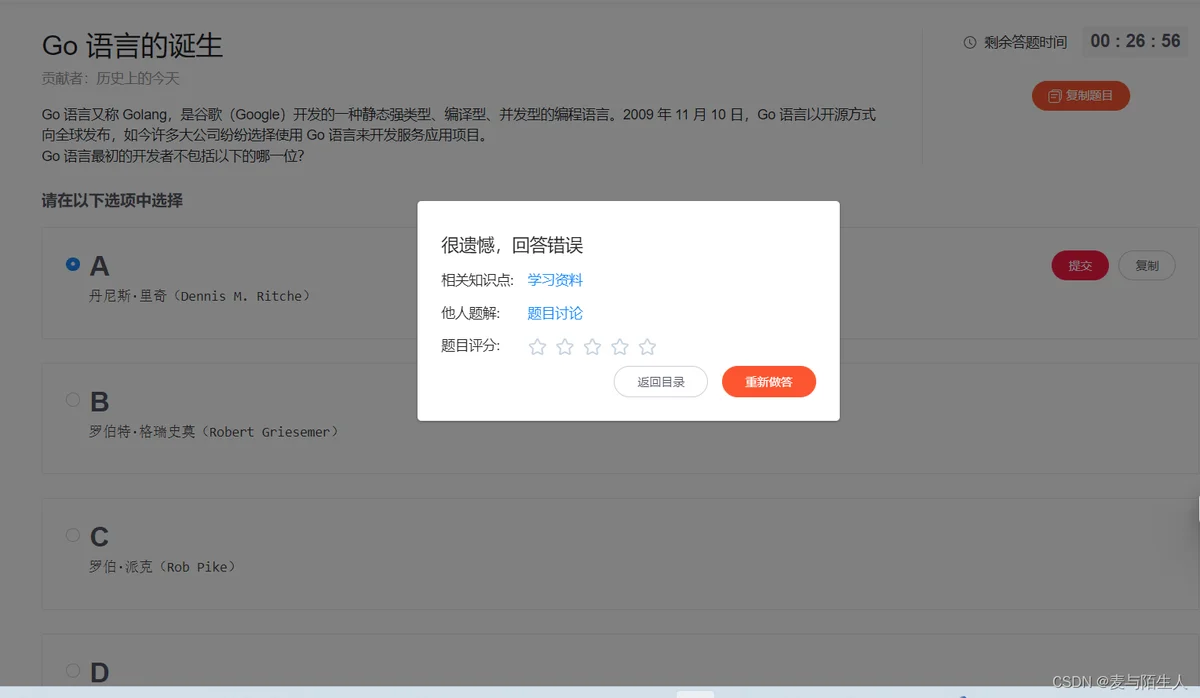Click the 重新做答 button
The height and width of the screenshot is (698, 1200).
[x=769, y=382]
